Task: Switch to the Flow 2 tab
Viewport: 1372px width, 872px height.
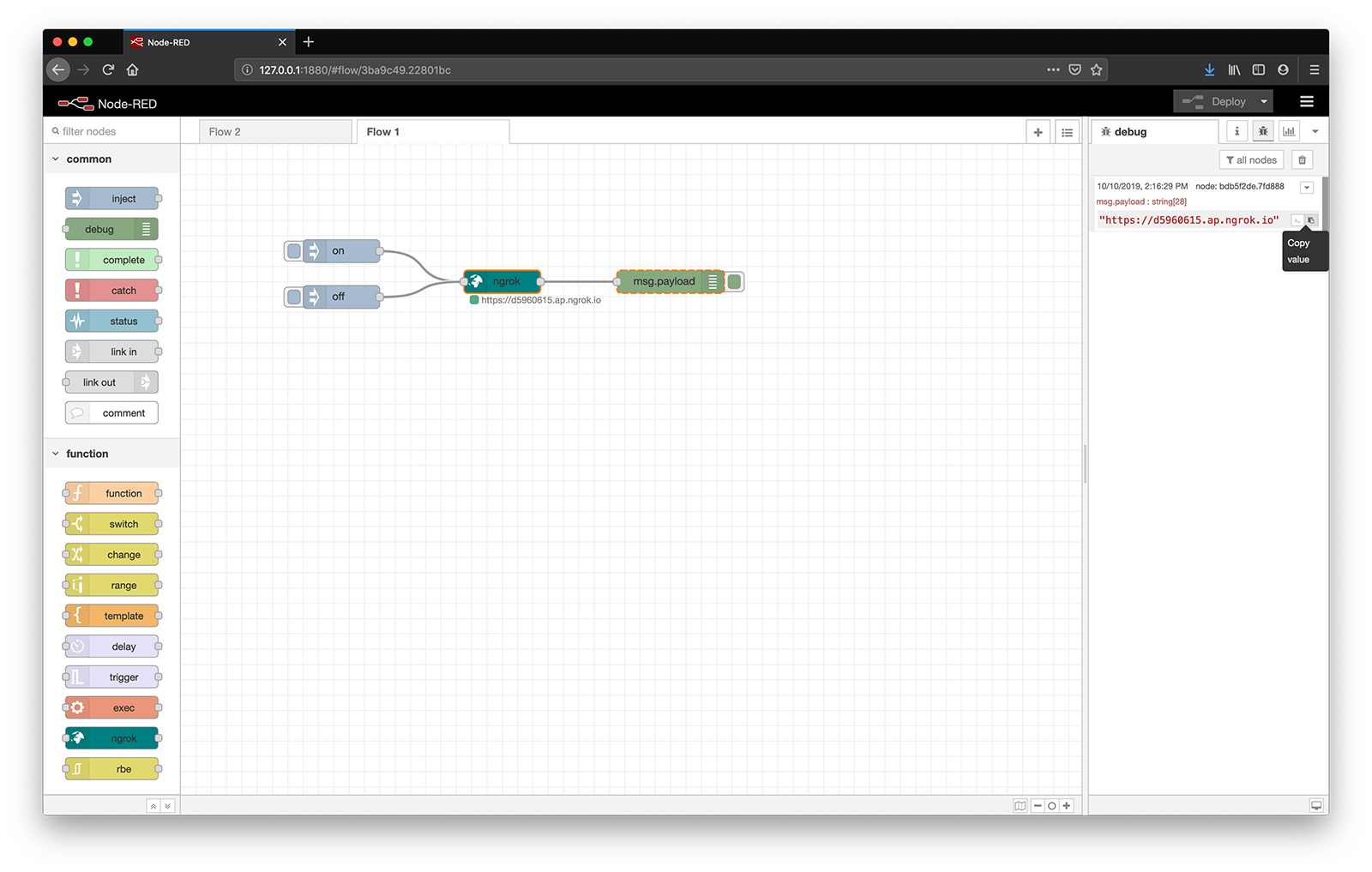Action: coord(275,132)
